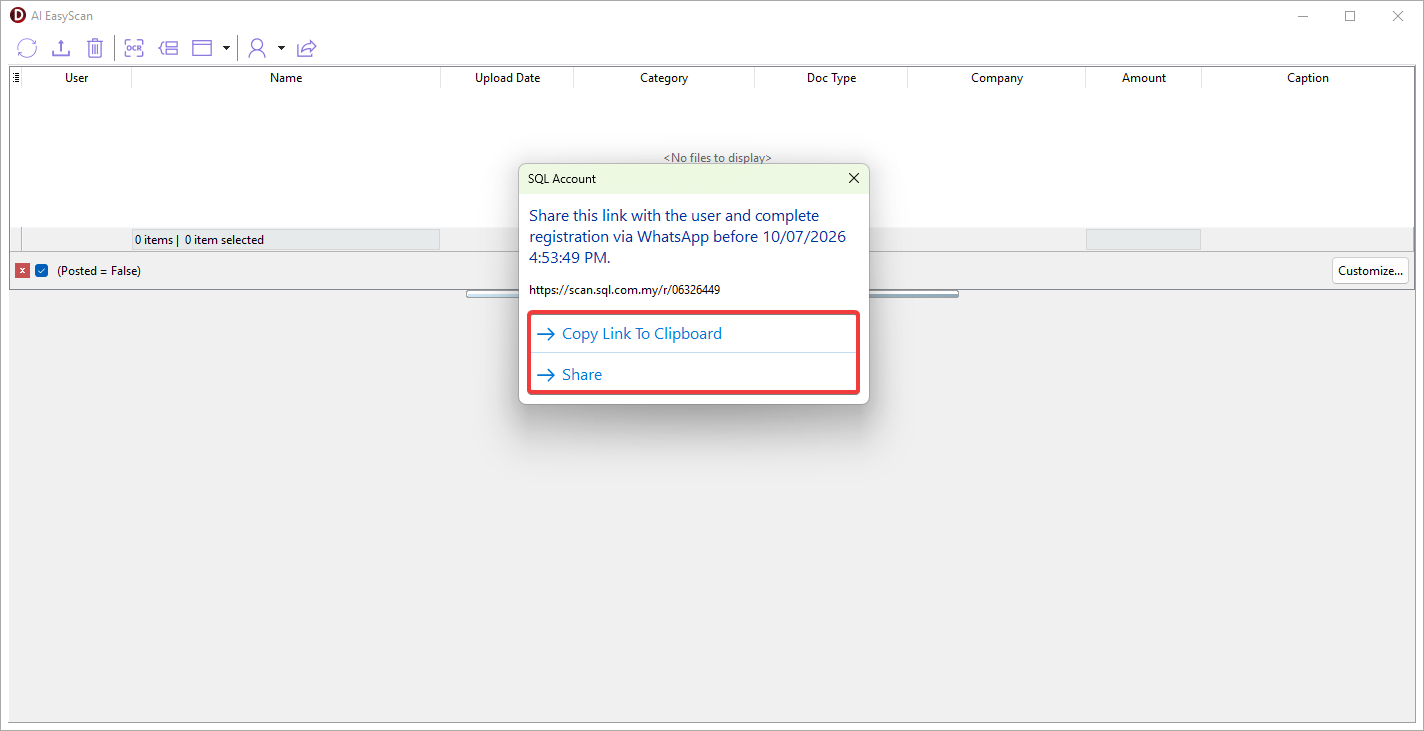Click the '<No files to display>' message
Viewport: 1424px width, 731px height.
click(x=718, y=158)
